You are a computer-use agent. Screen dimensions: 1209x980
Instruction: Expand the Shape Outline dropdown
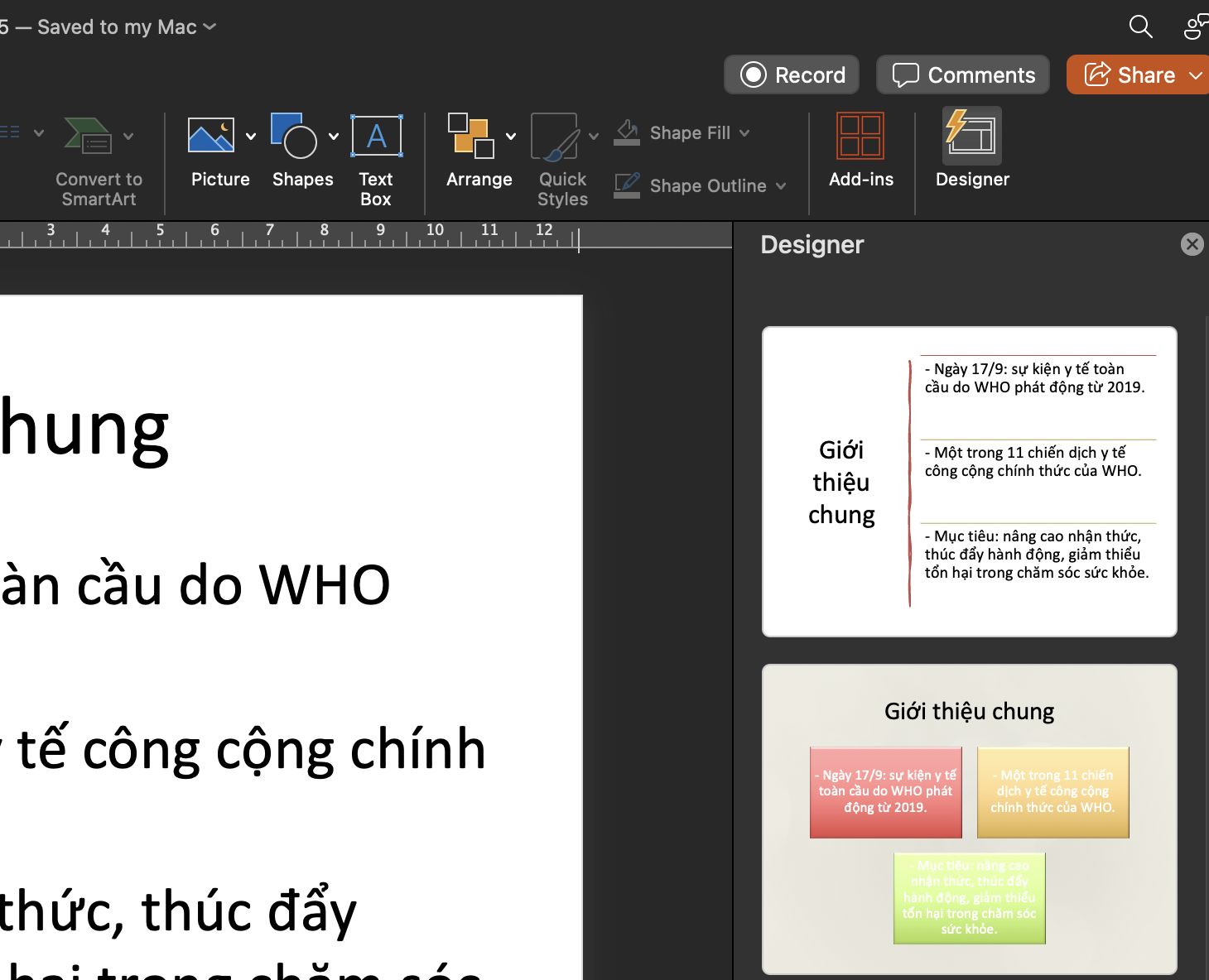(781, 186)
